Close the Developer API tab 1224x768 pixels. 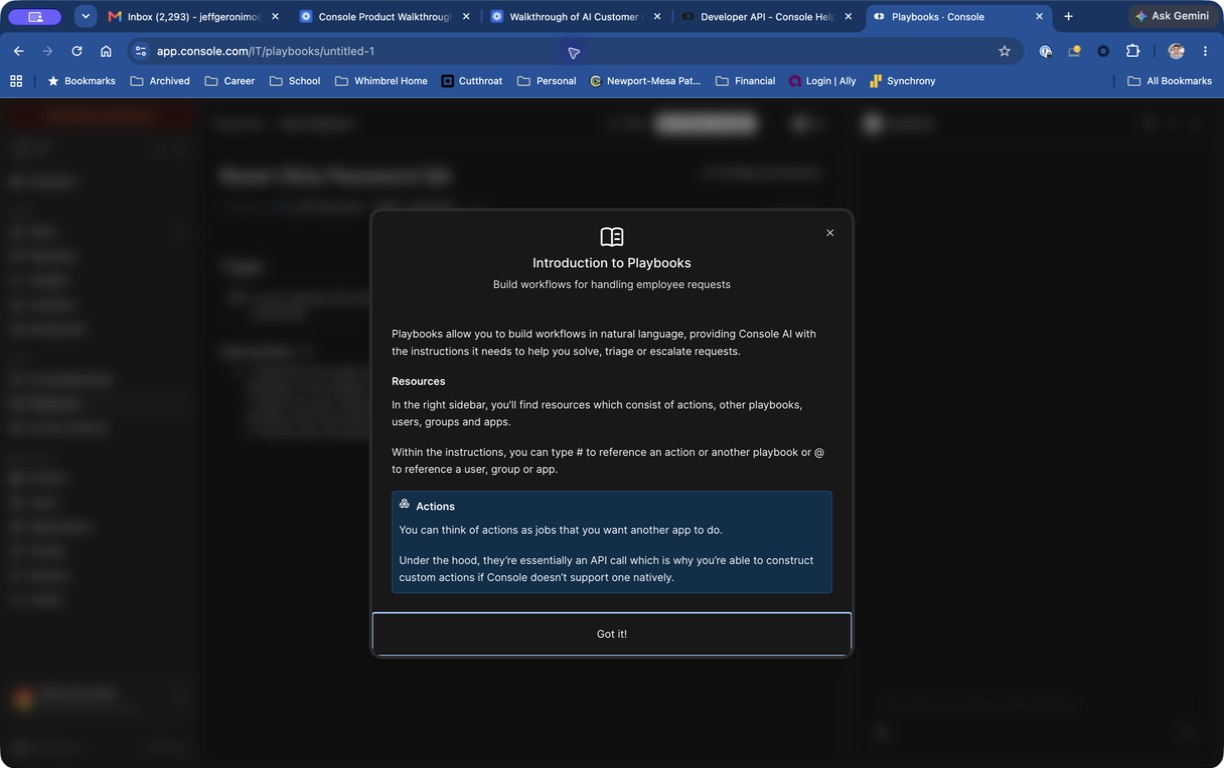(x=848, y=17)
